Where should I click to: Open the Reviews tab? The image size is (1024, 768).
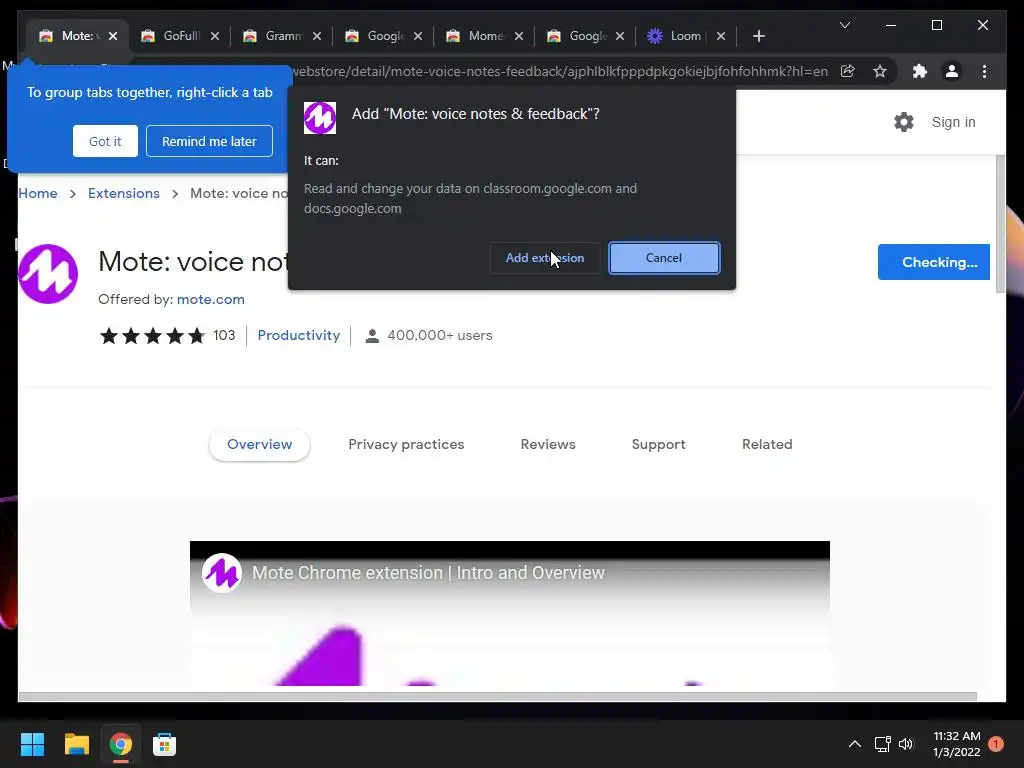(548, 444)
